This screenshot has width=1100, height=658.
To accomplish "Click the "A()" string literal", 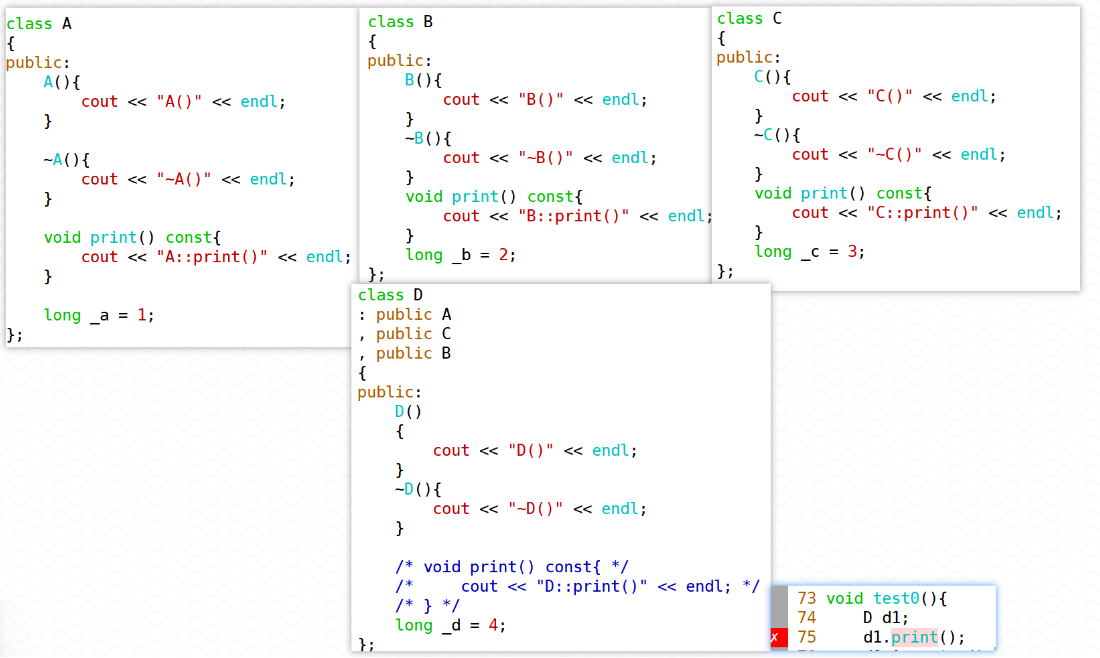I will point(180,102).
